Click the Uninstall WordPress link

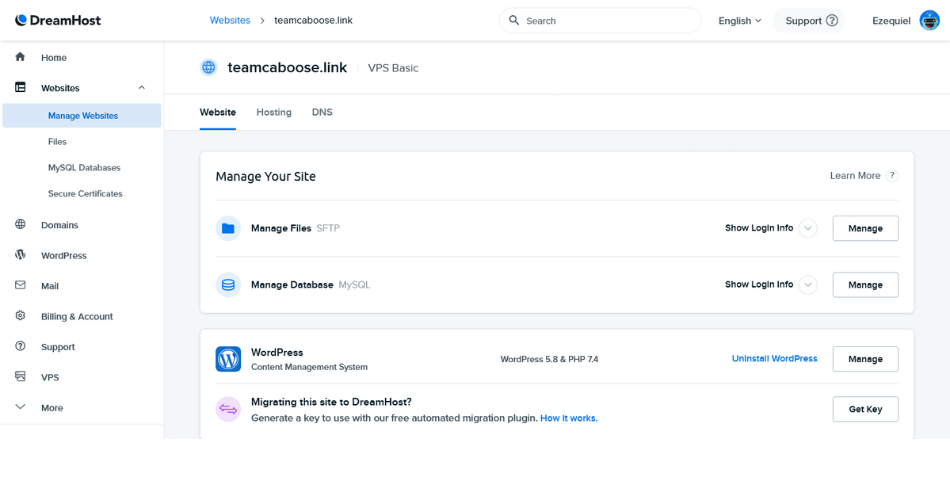(x=774, y=359)
